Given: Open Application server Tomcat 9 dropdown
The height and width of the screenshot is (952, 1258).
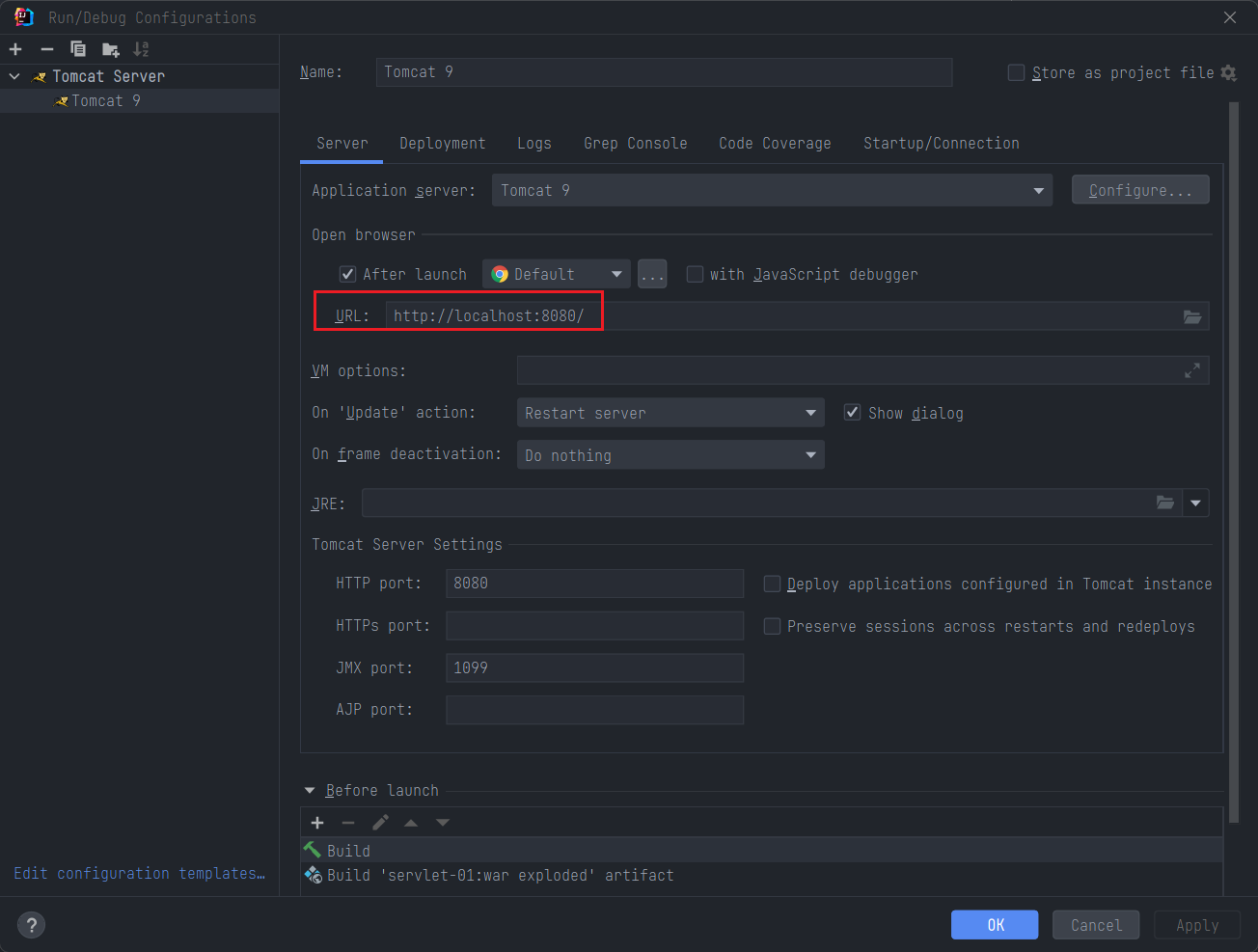Looking at the screenshot, I should (x=772, y=190).
